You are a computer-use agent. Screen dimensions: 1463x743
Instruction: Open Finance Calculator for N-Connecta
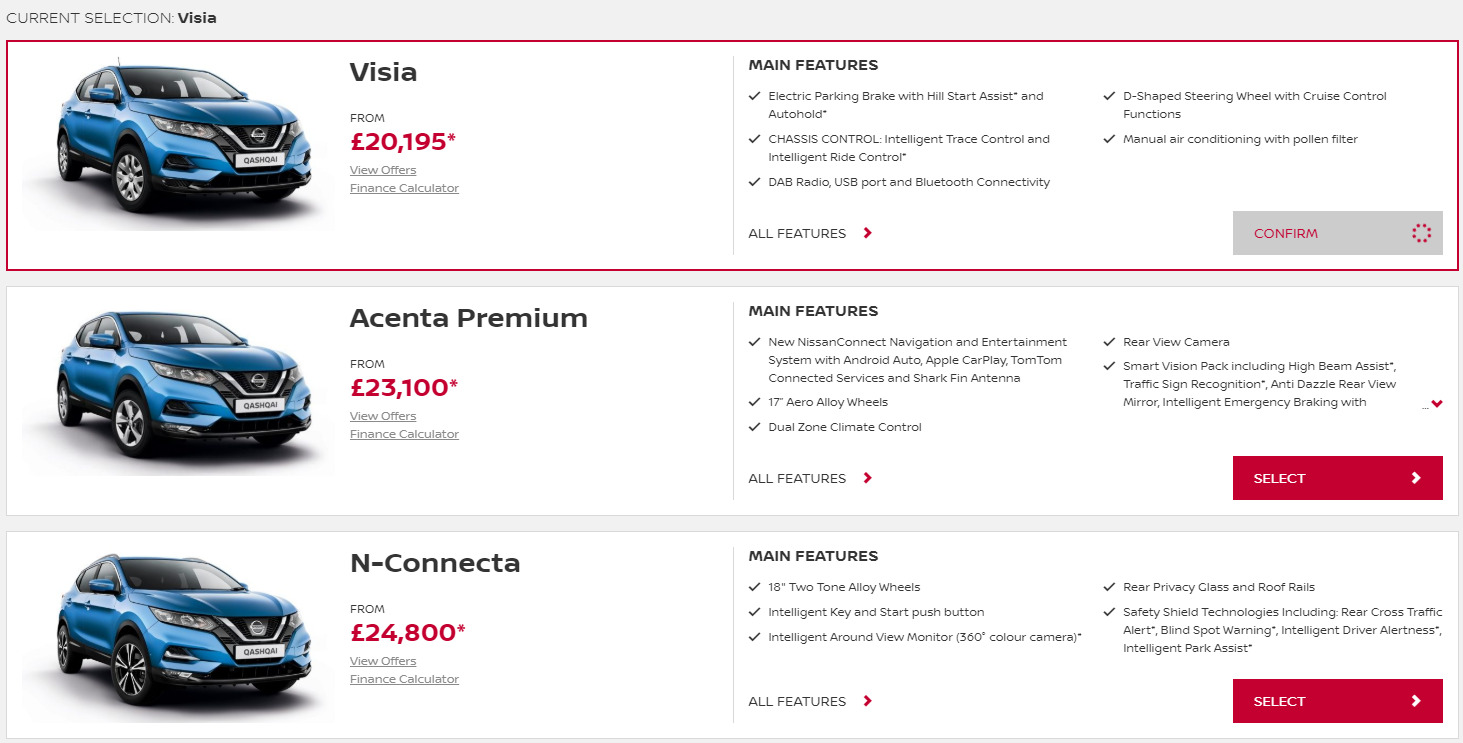[x=404, y=679]
